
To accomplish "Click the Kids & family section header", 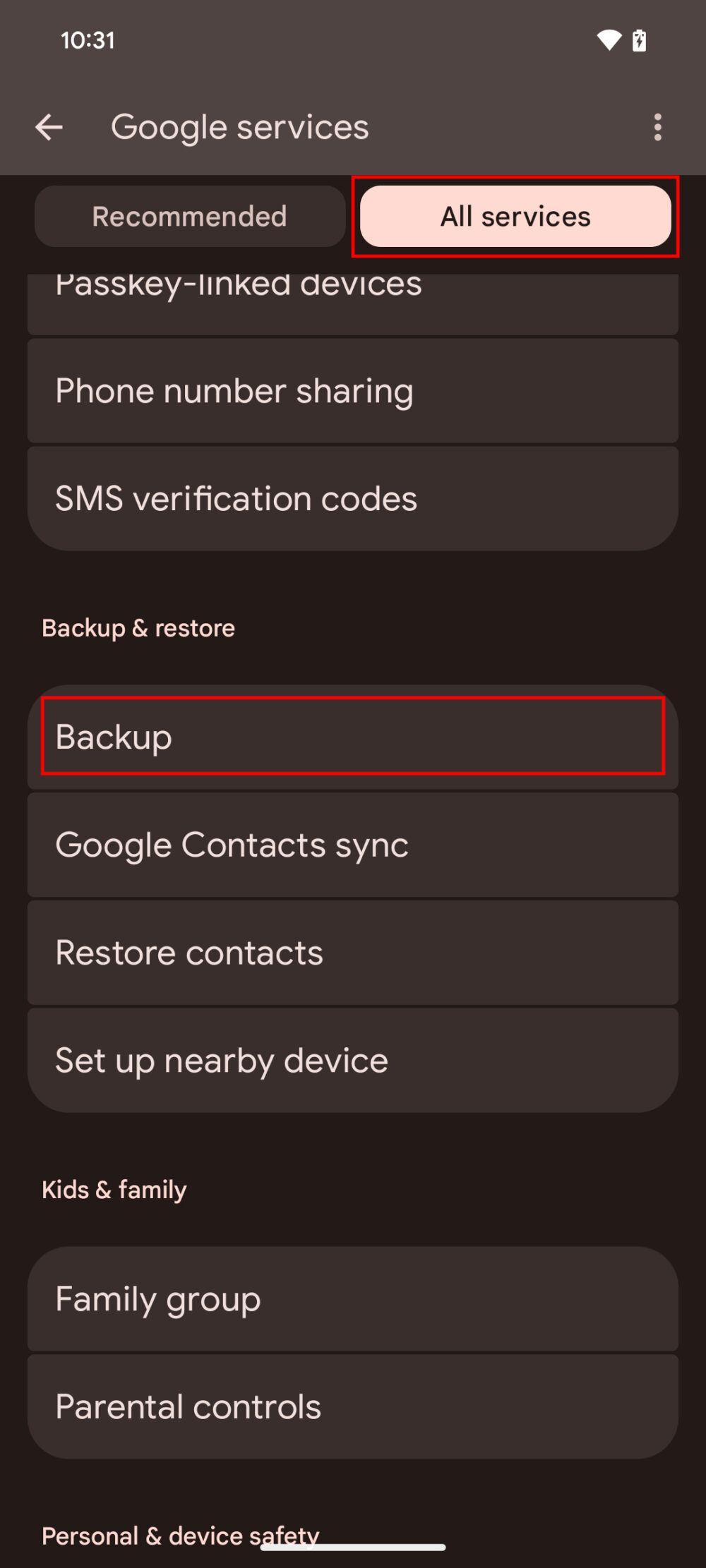I will point(114,1189).
